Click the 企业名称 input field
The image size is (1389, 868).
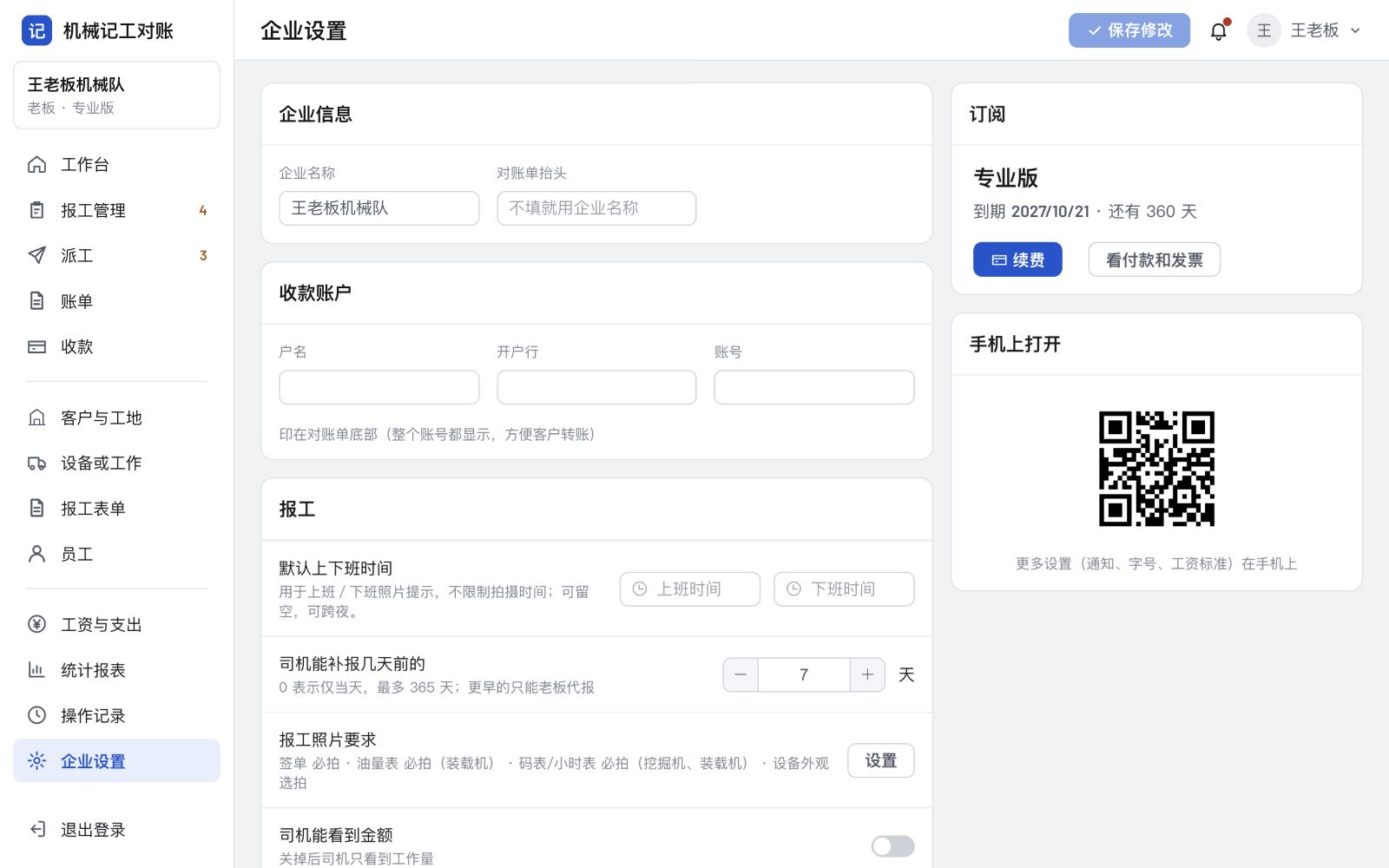[379, 208]
